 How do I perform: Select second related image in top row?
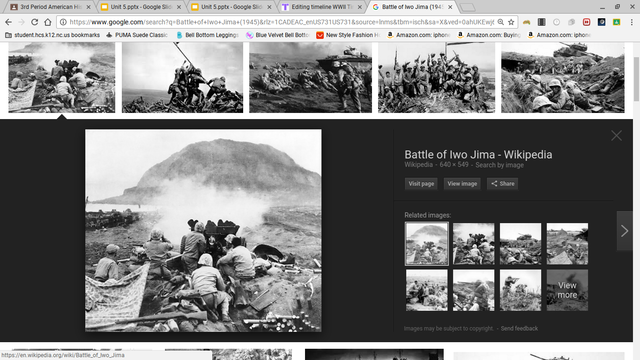[x=473, y=244]
